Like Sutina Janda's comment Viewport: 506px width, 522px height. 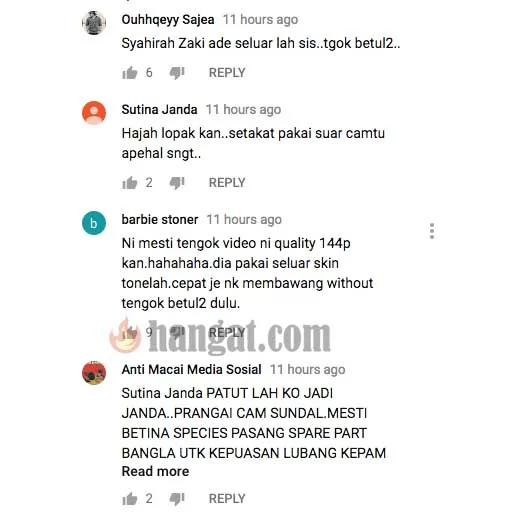click(130, 183)
